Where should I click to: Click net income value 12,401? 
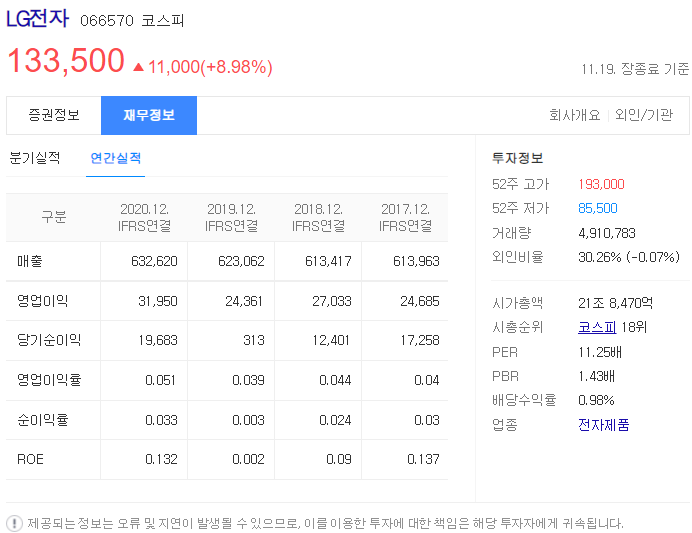point(331,340)
